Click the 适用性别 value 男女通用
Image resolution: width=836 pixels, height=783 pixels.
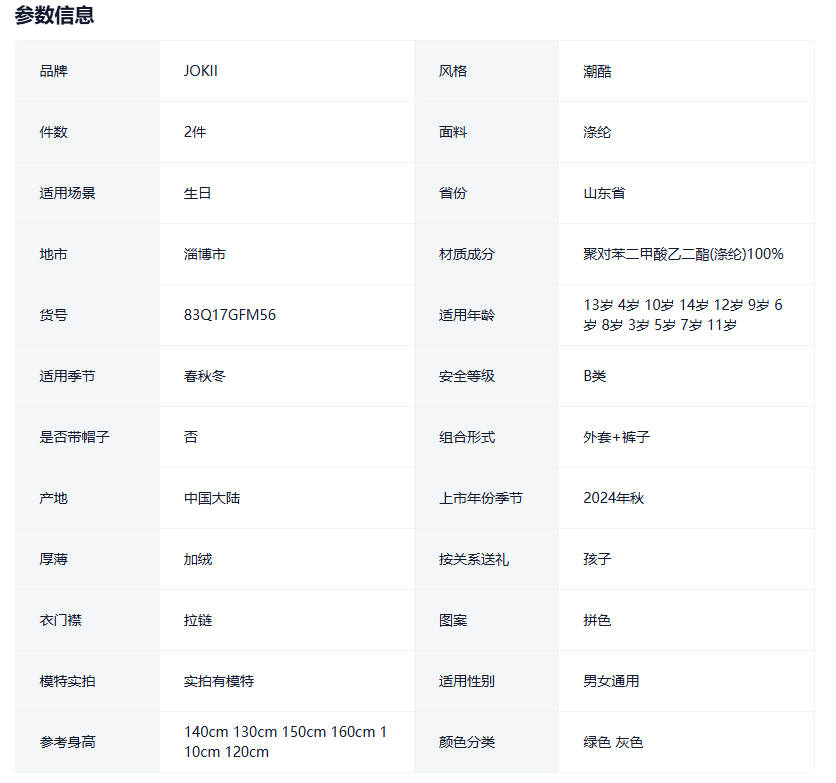click(x=611, y=681)
